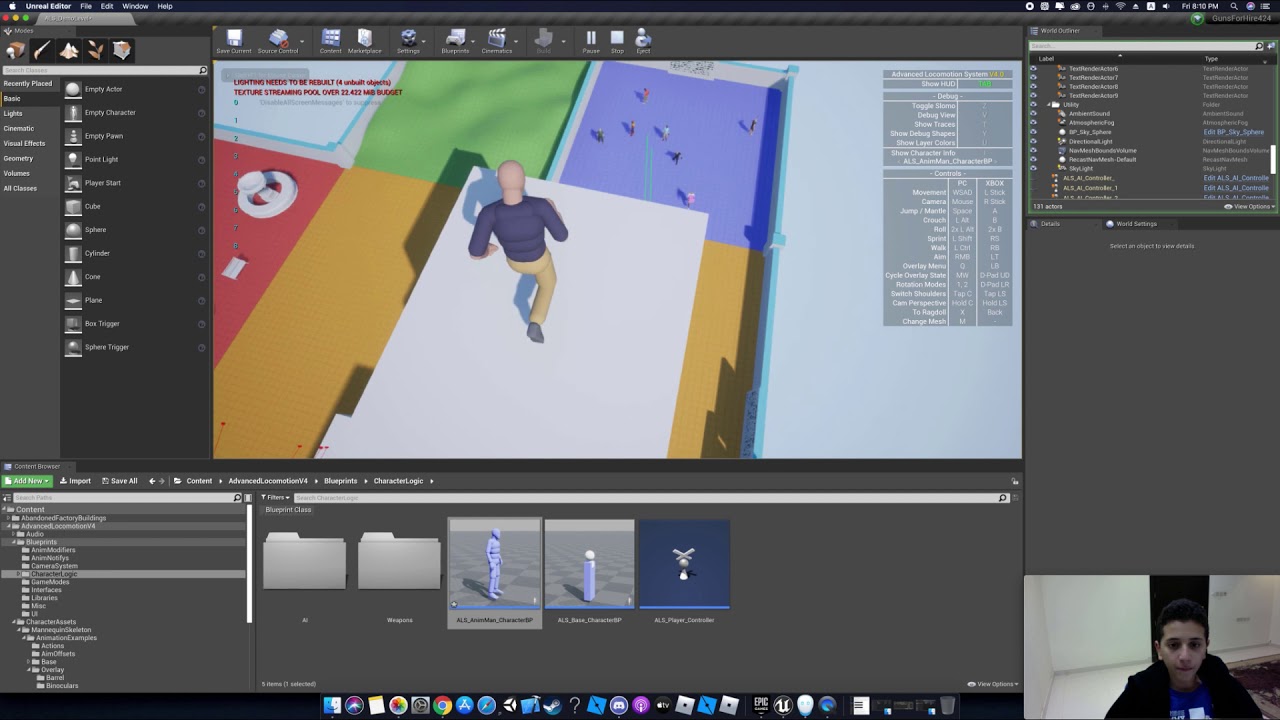Select the ALS_Base_CharacterBP thumbnail
Screen dimensions: 1280x720
(x=589, y=565)
